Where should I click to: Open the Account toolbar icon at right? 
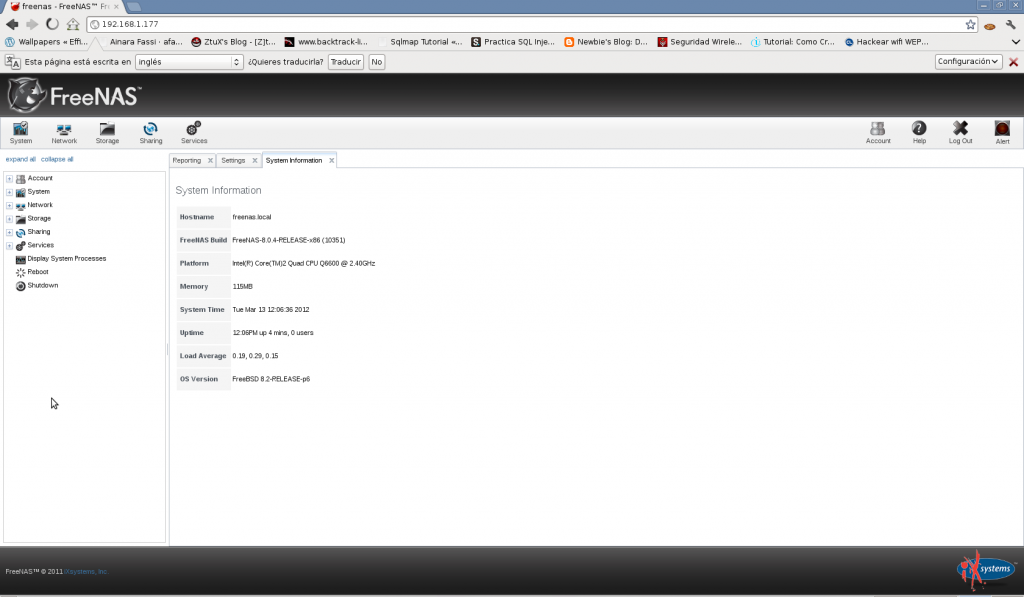[x=878, y=133]
